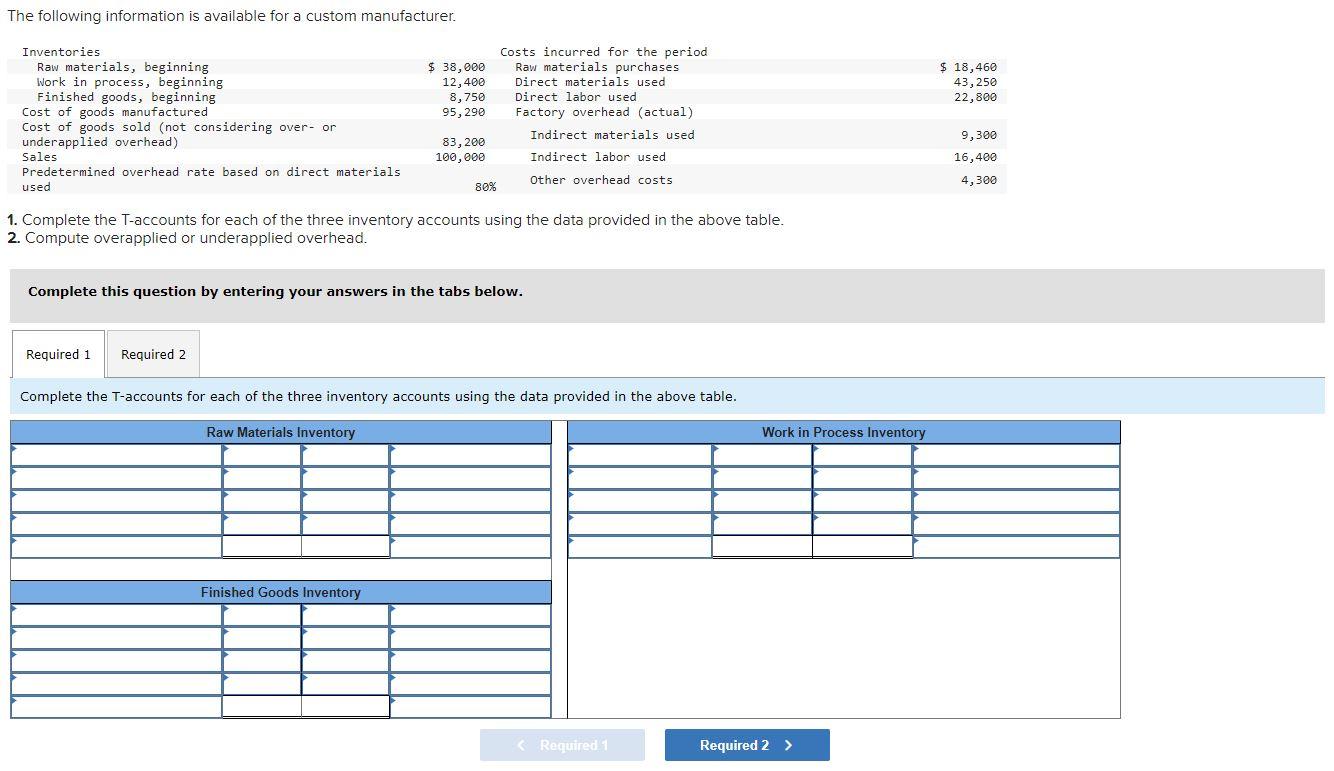Select first-row debit amount field in Finished Goods Inventory
Image resolution: width=1334 pixels, height=771 pixels.
pos(262,615)
